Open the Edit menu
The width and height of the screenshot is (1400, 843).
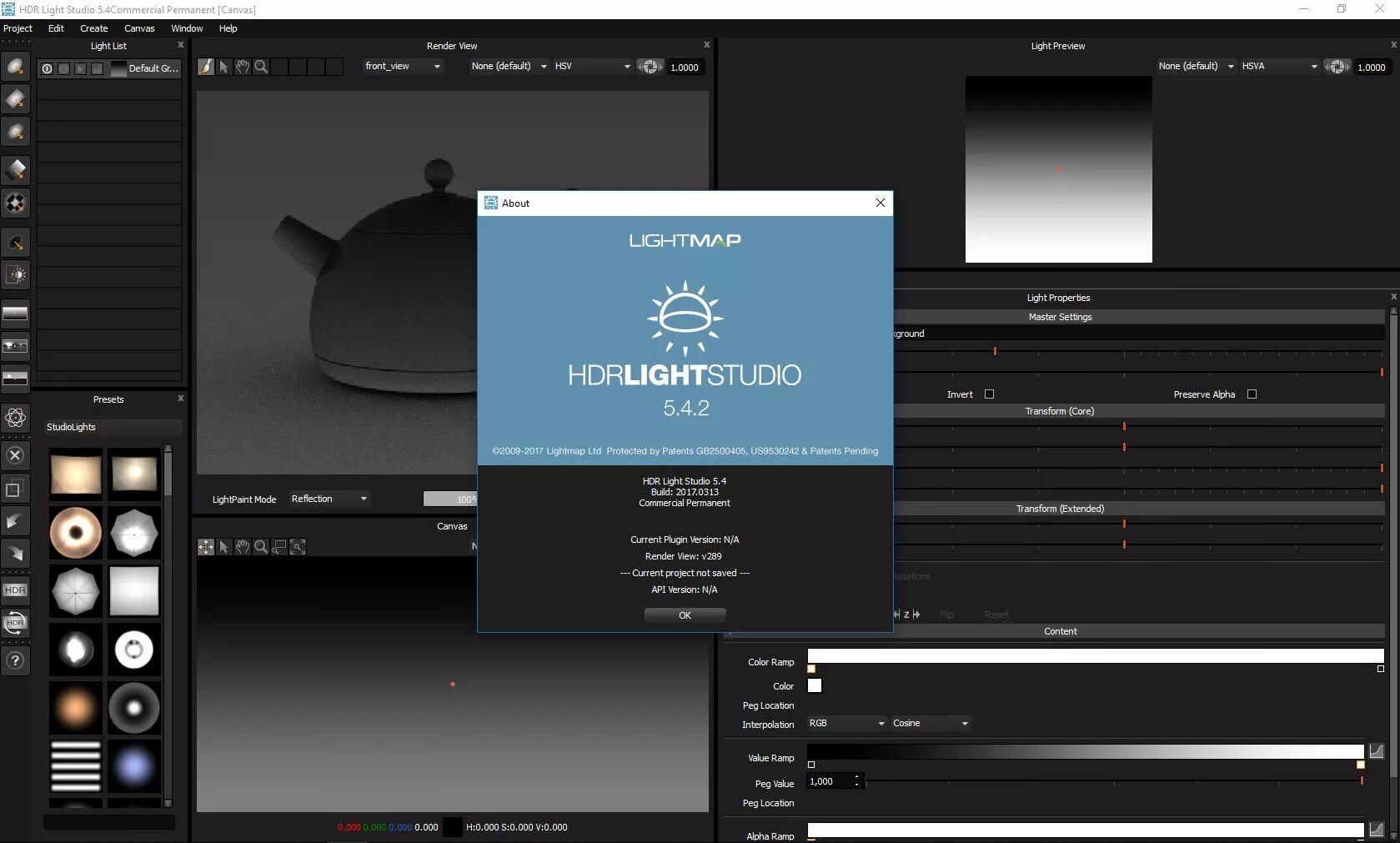click(x=56, y=28)
